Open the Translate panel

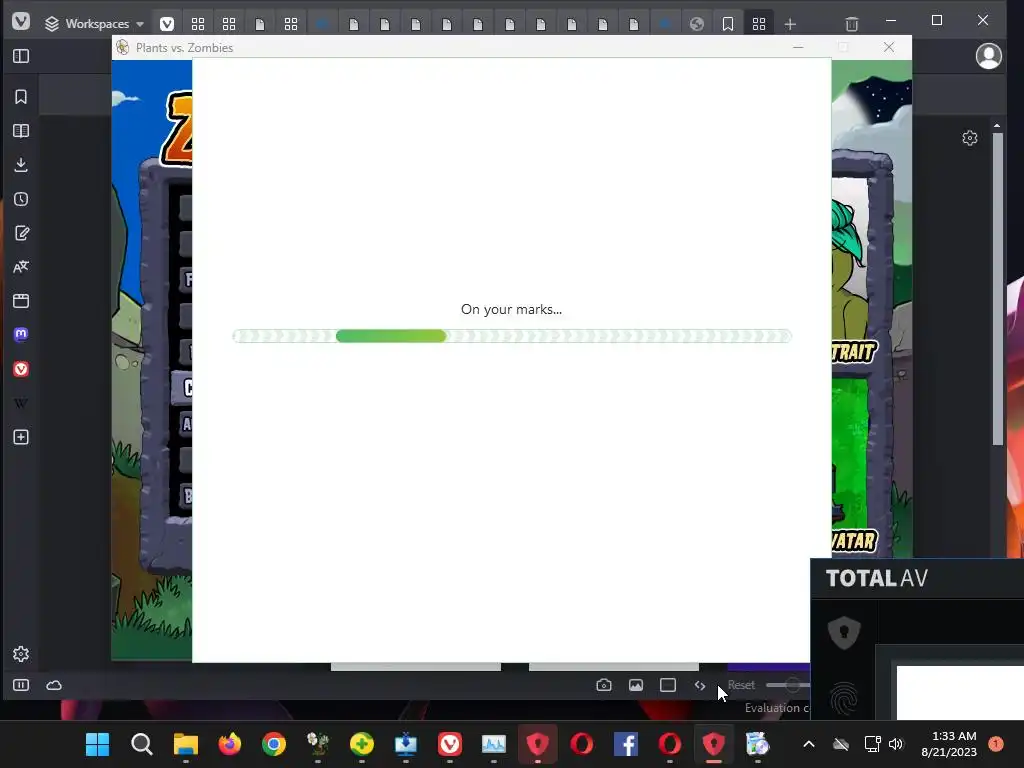click(21, 266)
